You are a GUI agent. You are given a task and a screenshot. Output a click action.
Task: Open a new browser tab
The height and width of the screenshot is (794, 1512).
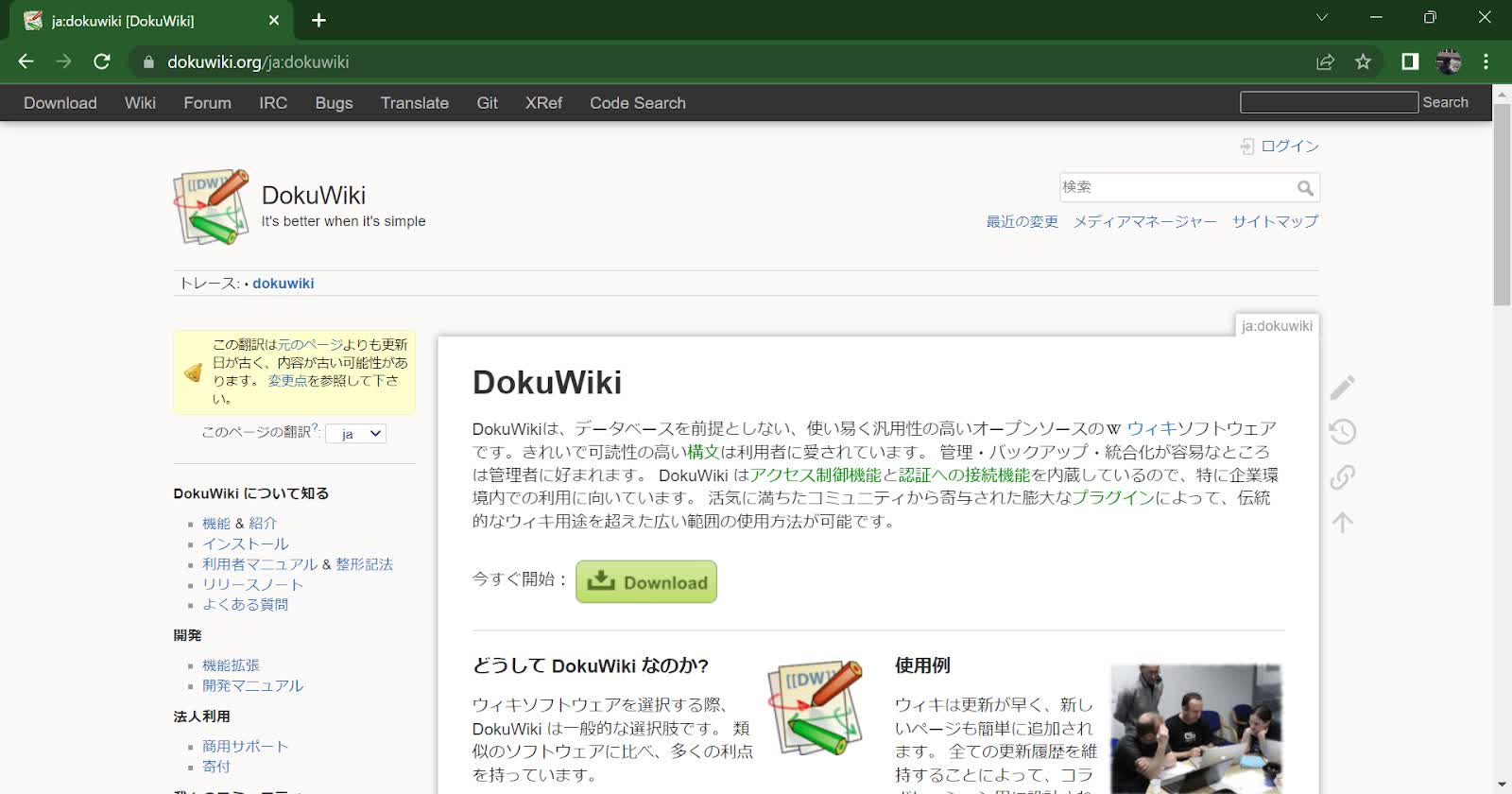pyautogui.click(x=318, y=20)
